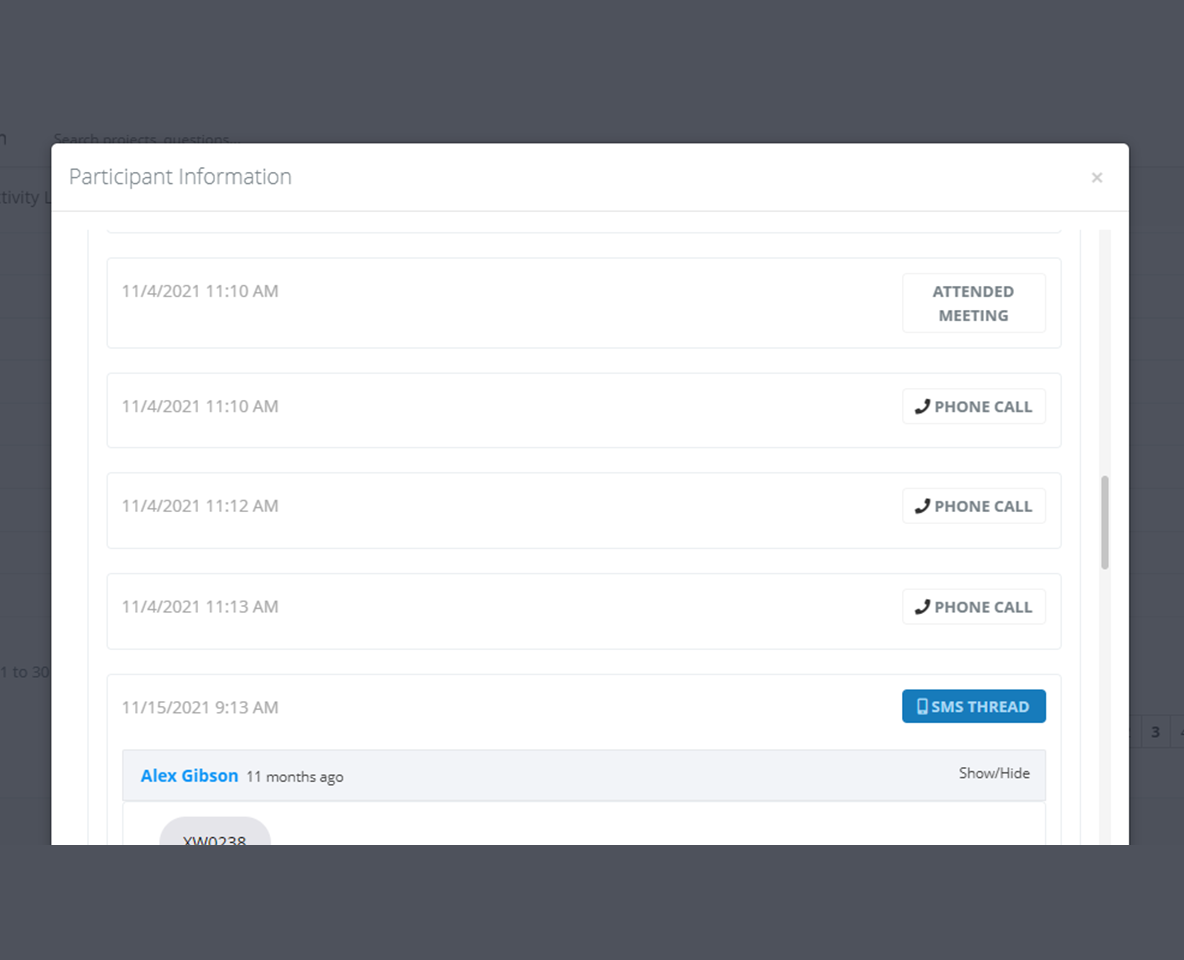The image size is (1184, 960).
Task: Close the Participant Information dialog
Action: click(x=1097, y=178)
